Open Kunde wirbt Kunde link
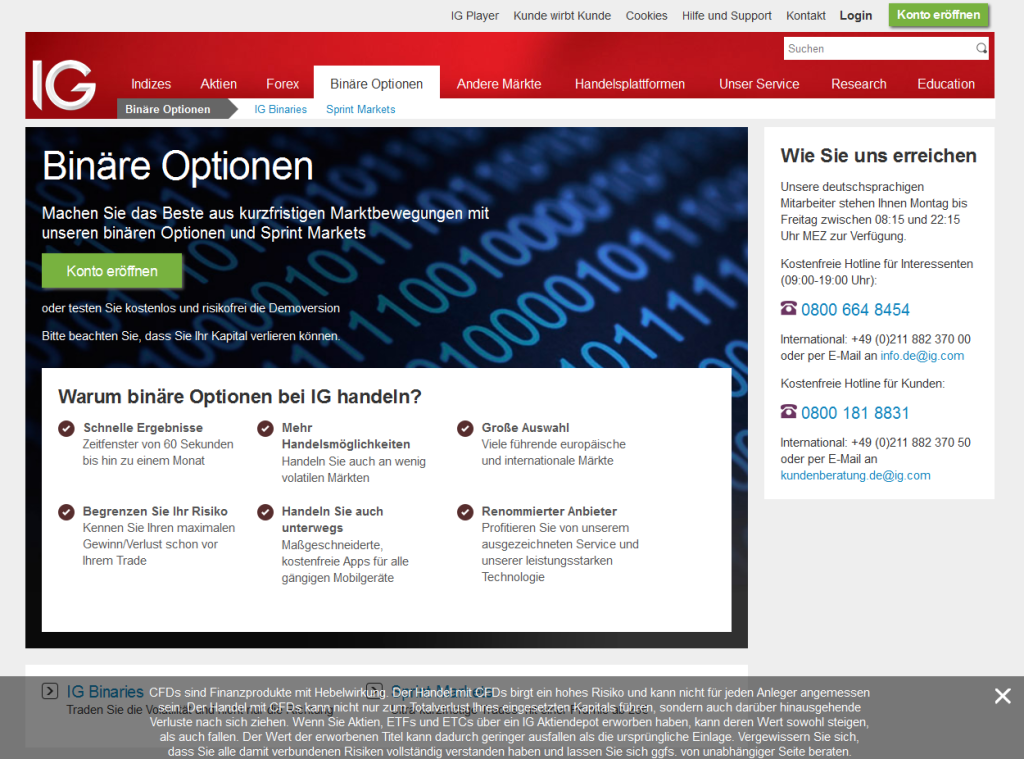This screenshot has height=759, width=1024. tap(562, 16)
